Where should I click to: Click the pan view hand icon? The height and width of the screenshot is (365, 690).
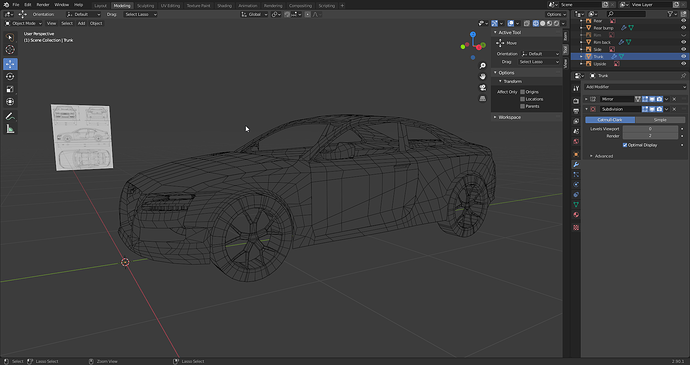tap(483, 77)
